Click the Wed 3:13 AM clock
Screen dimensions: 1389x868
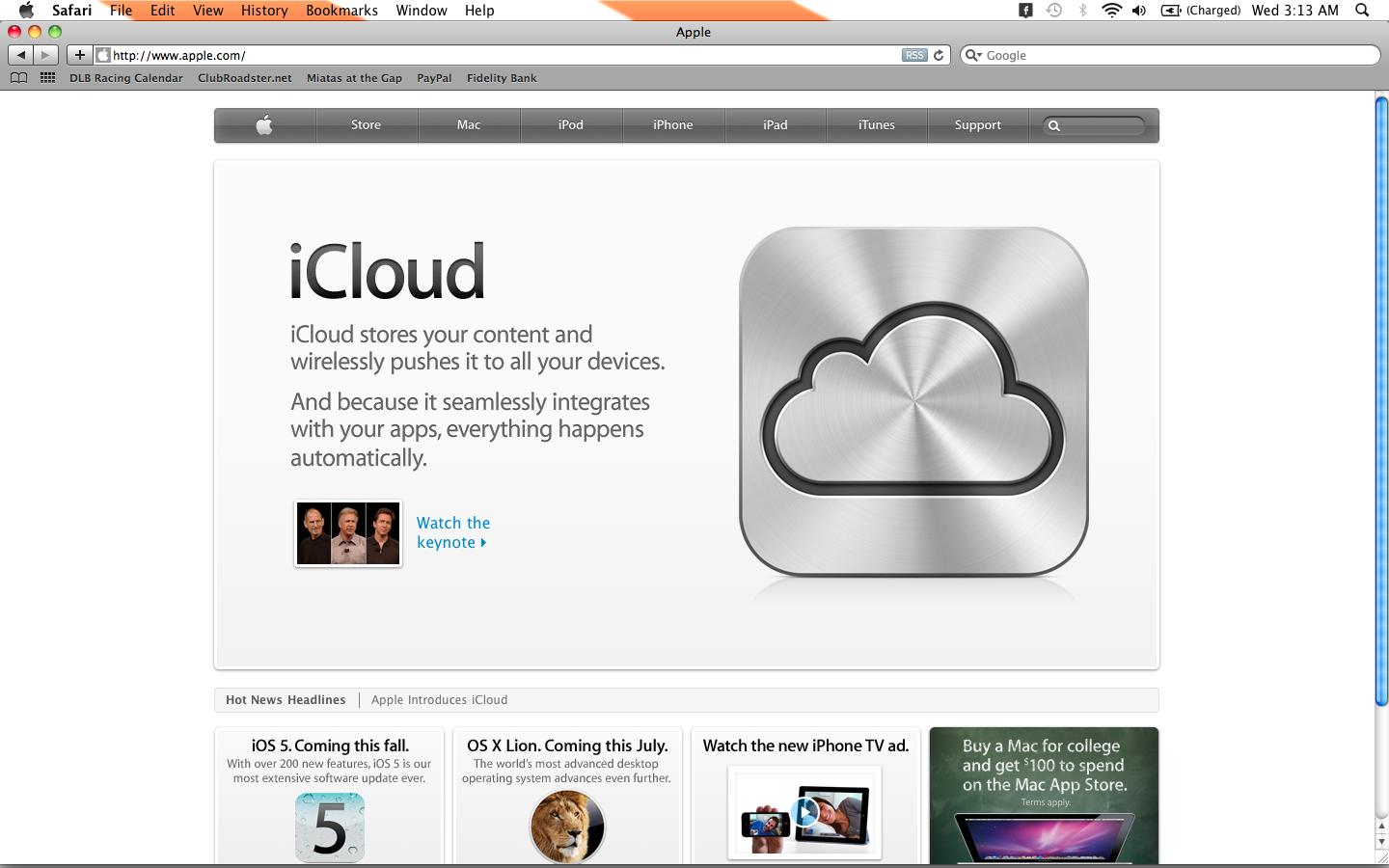click(1294, 10)
